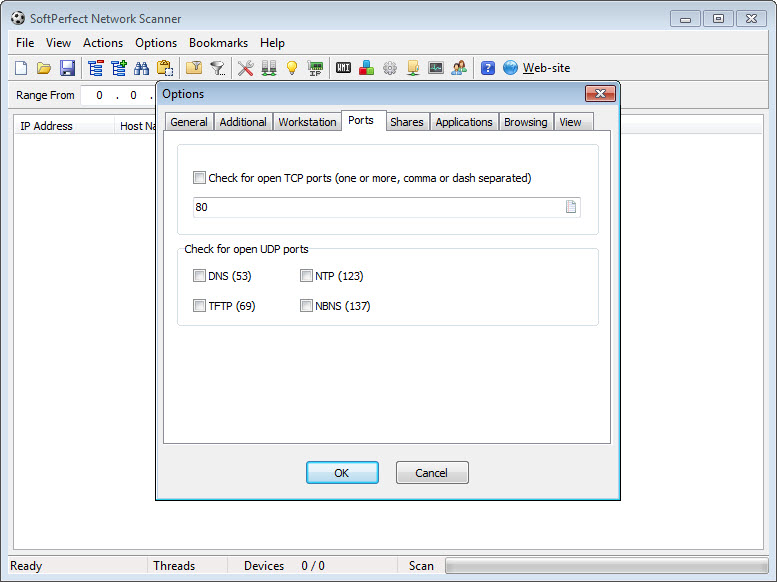The width and height of the screenshot is (777, 582).
Task: Click the monitor graph icon
Action: coord(436,68)
